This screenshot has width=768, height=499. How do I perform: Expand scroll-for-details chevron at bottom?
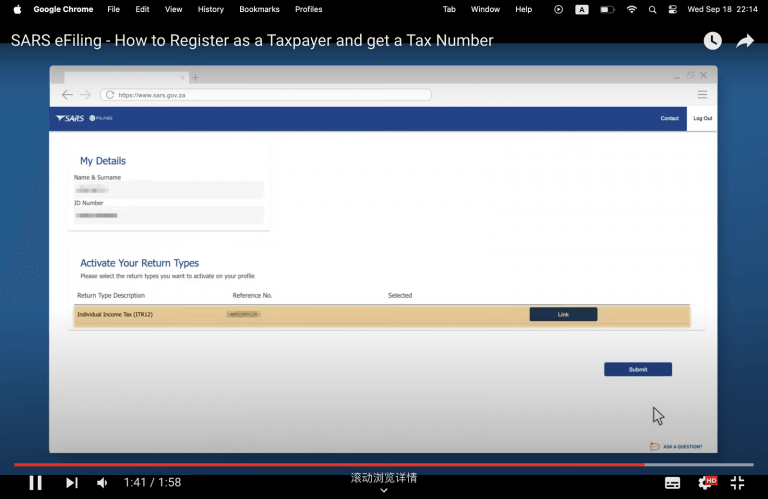click(384, 491)
